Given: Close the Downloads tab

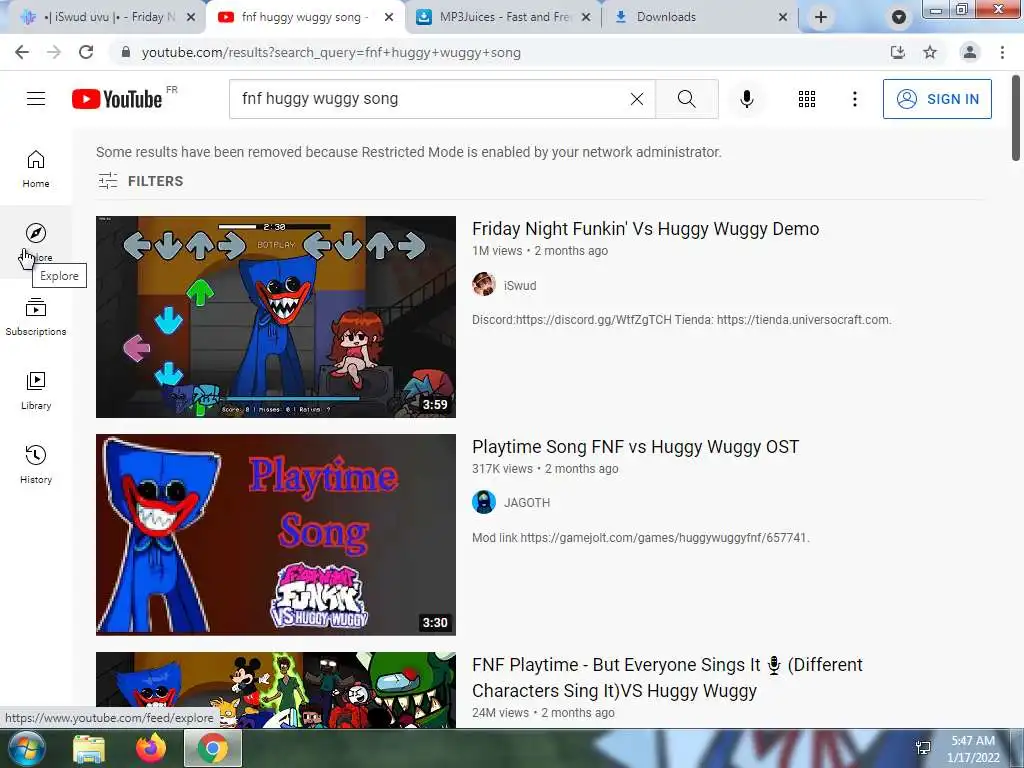Looking at the screenshot, I should pos(782,17).
